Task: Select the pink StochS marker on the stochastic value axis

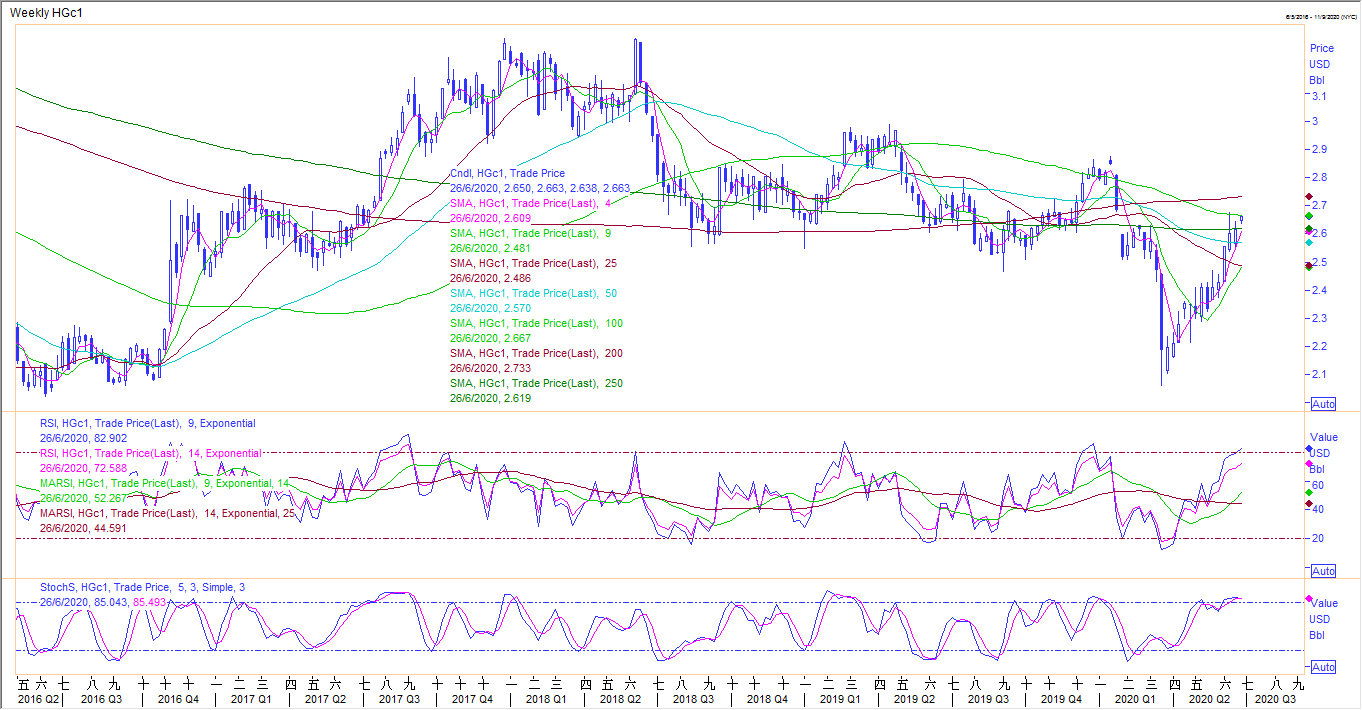Action: point(1309,599)
